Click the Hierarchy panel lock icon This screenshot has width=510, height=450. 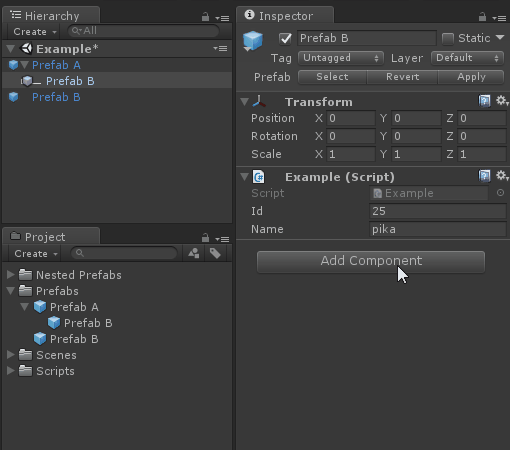pos(206,17)
